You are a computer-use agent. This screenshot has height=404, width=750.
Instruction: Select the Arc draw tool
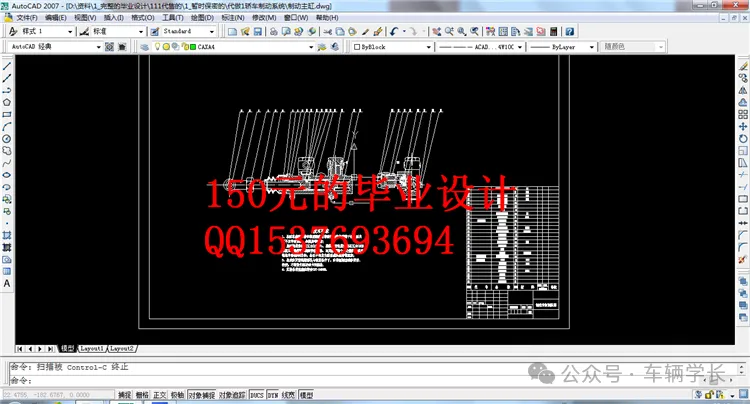click(7, 127)
